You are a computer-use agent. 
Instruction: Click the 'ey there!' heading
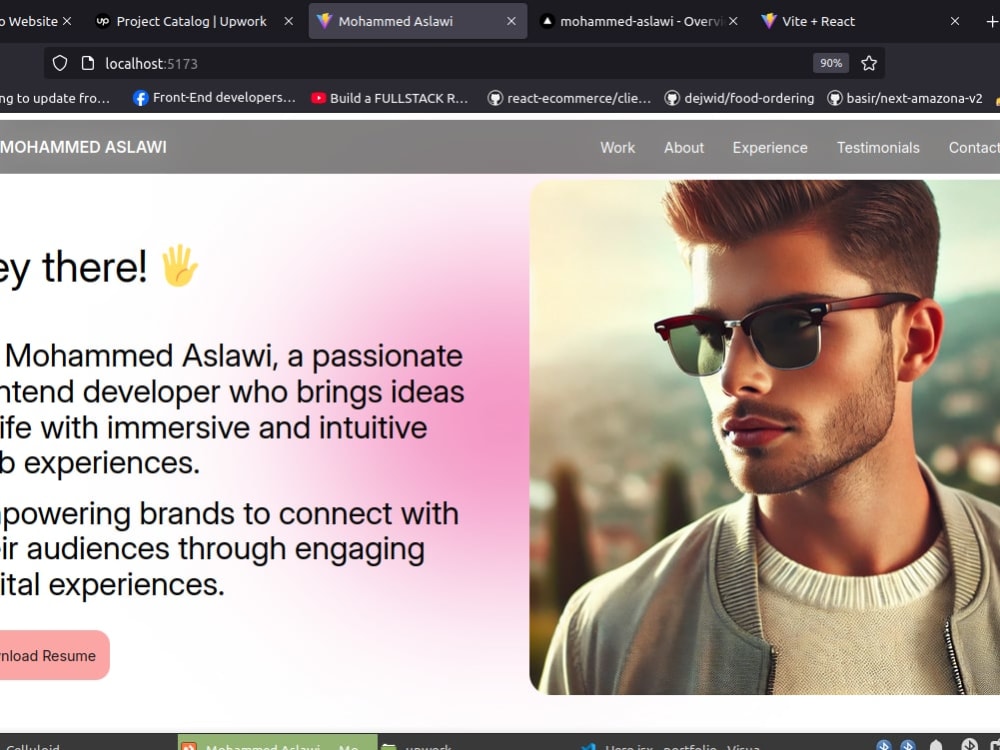[x=73, y=267]
